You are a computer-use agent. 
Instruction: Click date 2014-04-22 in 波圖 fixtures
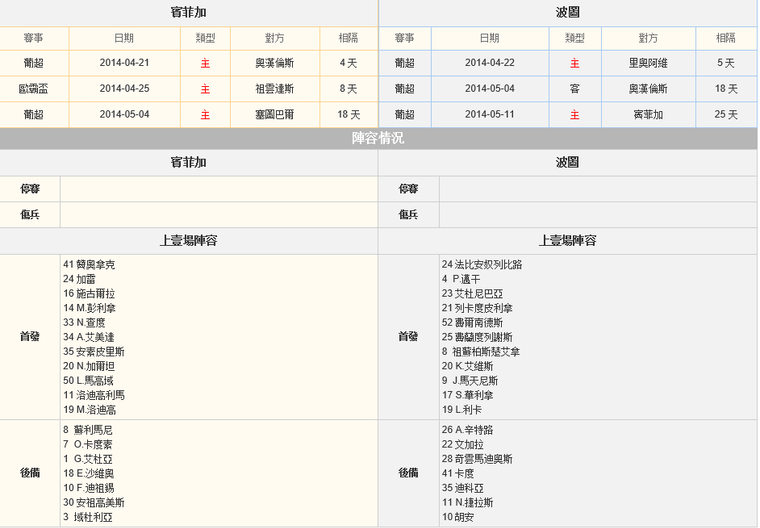(490, 63)
